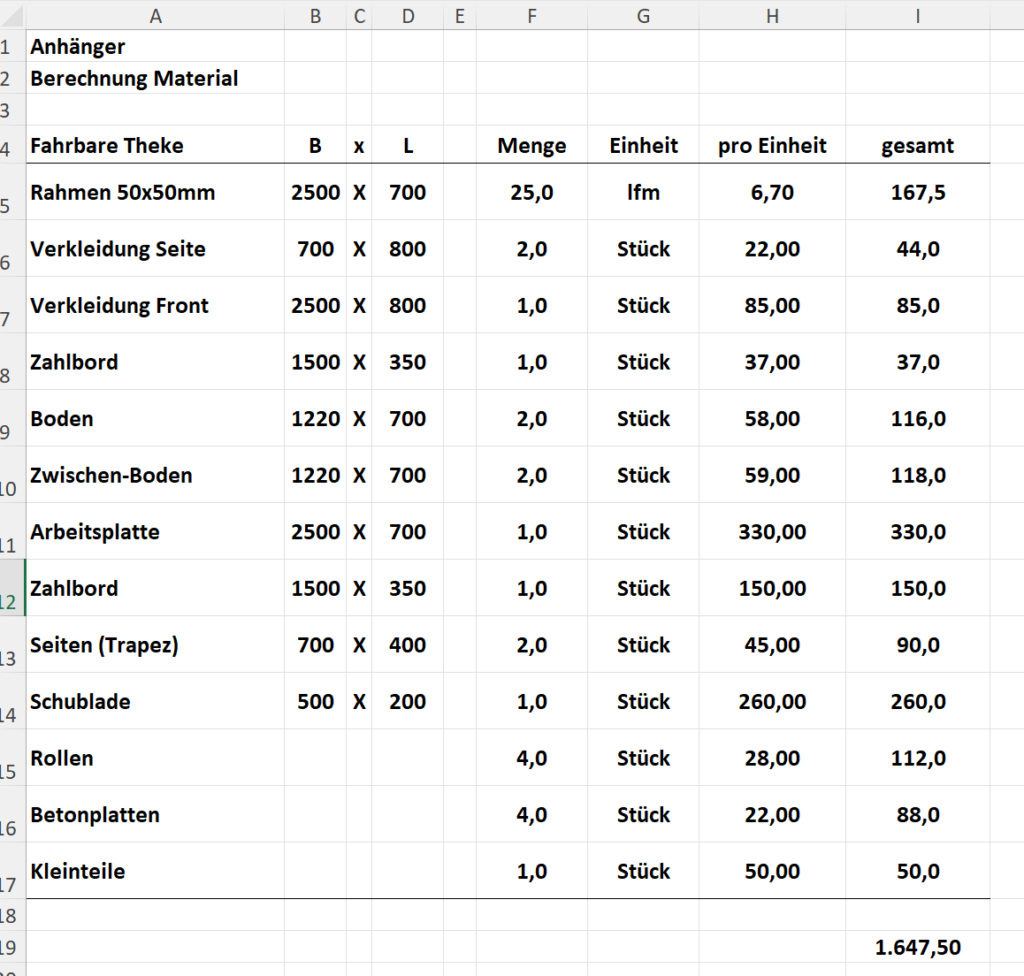
Task: Click the Anhänger title cell
Action: tap(155, 46)
